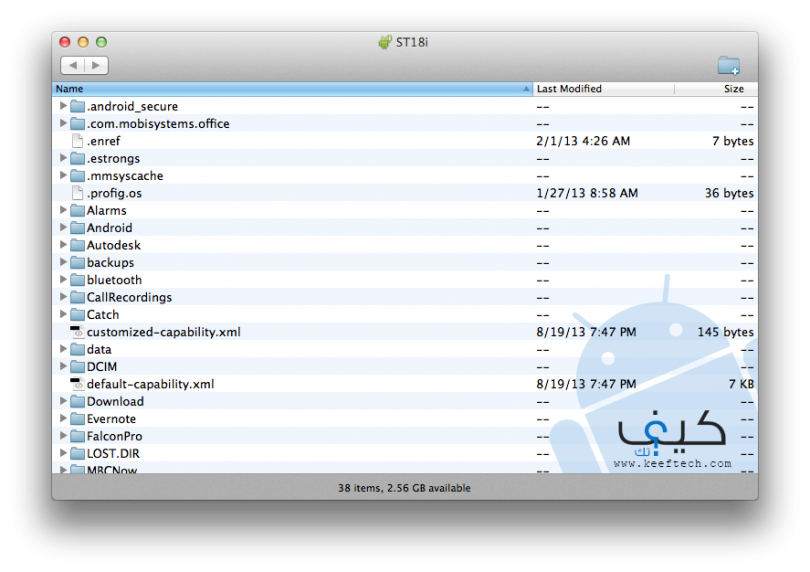This screenshot has height=572, width=810.
Task: Expand the .android_secure folder
Action: pos(63,106)
